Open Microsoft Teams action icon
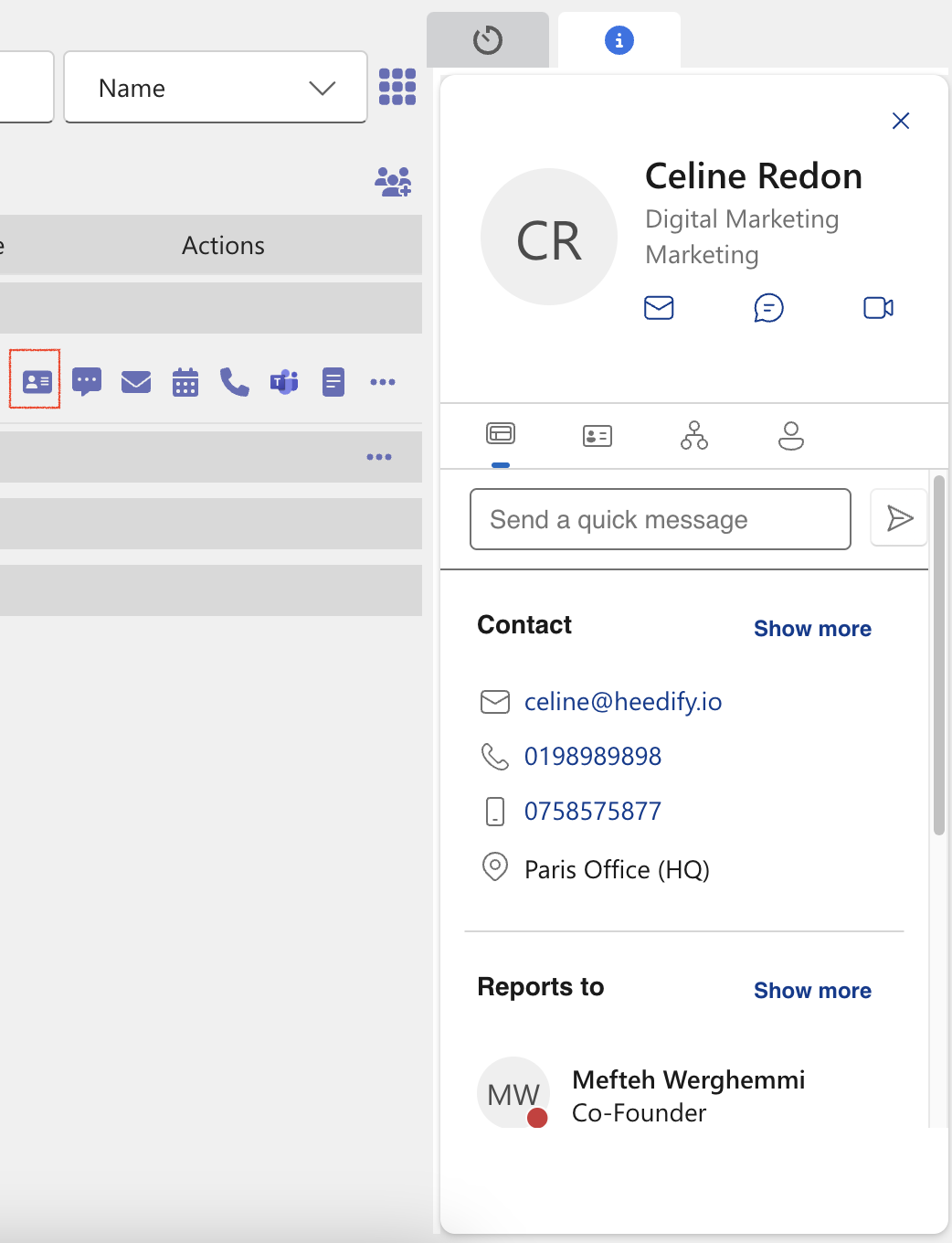The height and width of the screenshot is (1243, 952). [x=284, y=382]
